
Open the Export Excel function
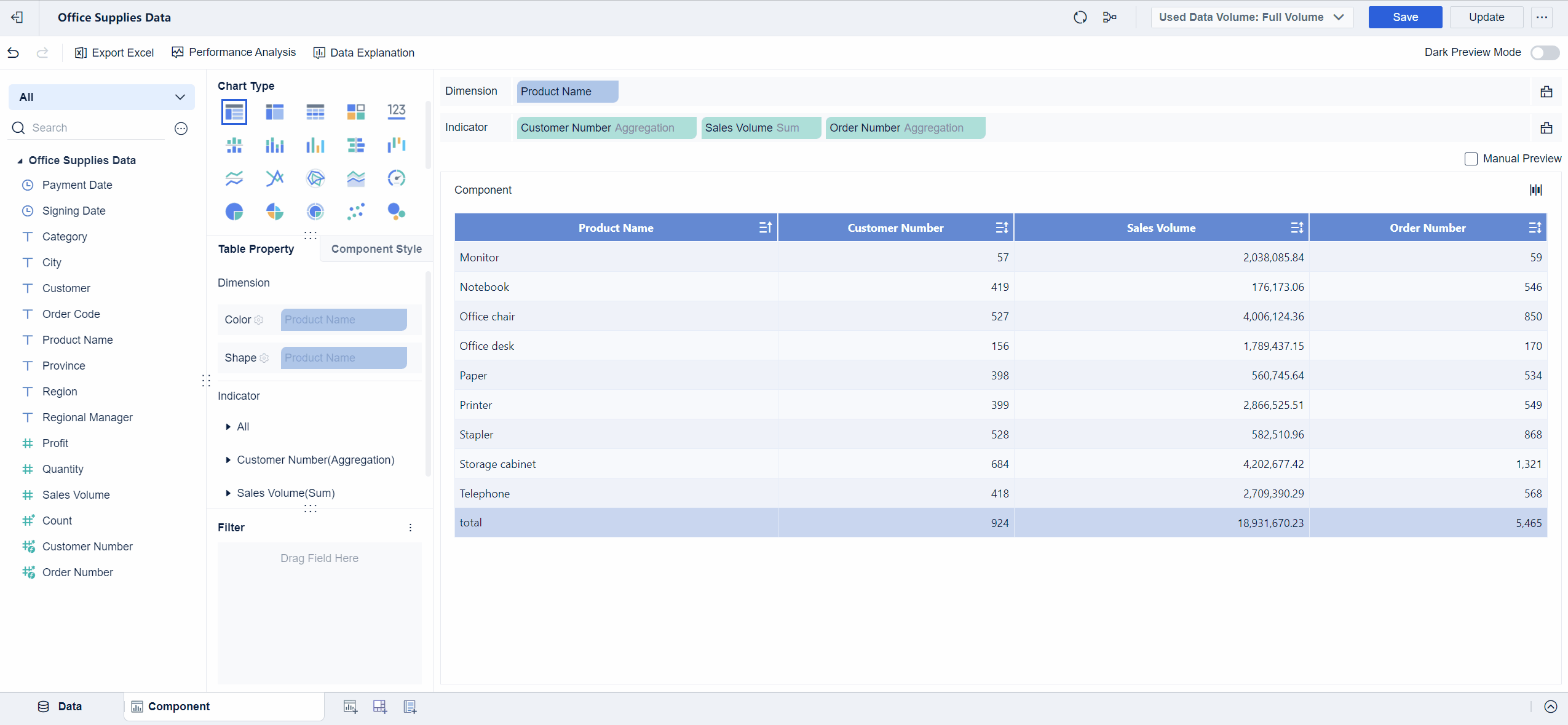click(114, 52)
